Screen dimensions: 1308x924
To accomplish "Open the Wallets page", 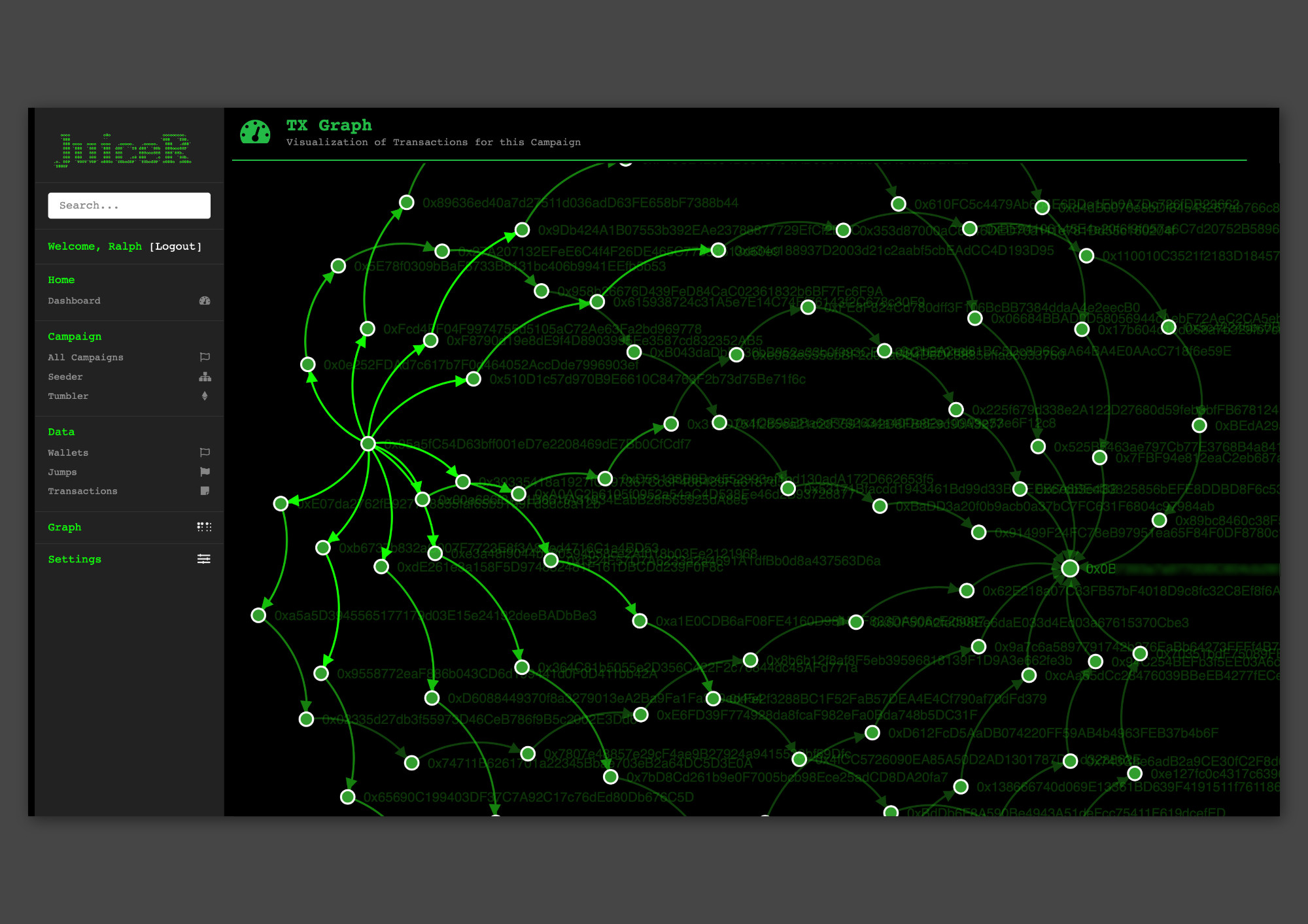I will tap(68, 453).
